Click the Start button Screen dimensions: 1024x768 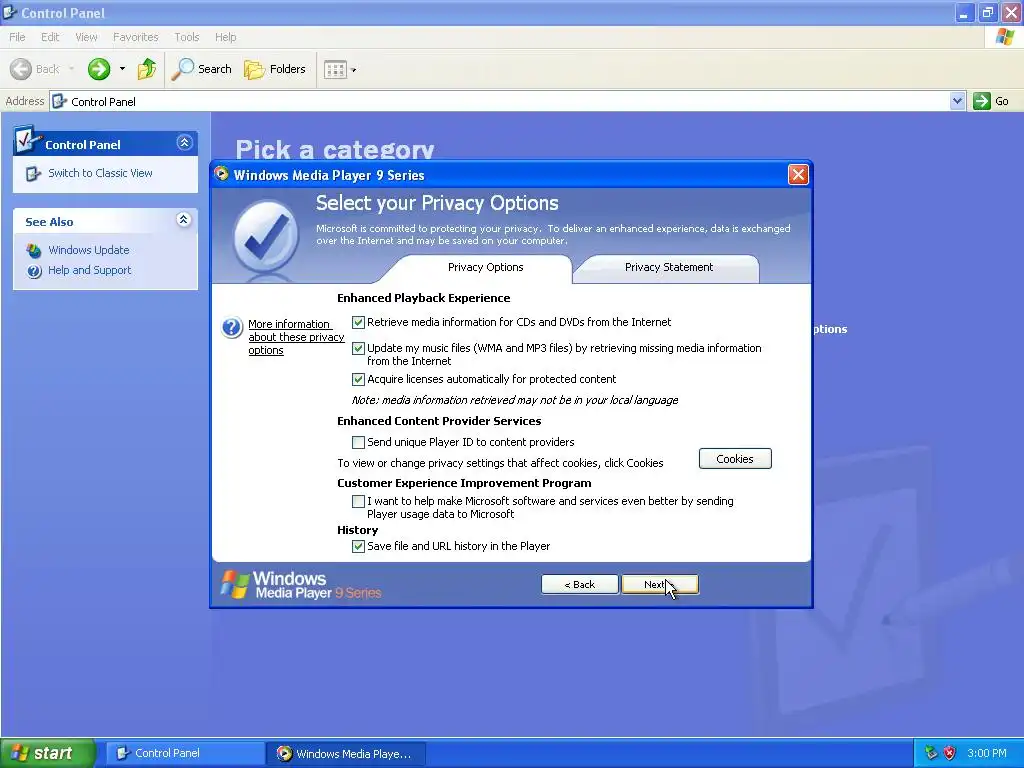point(47,753)
